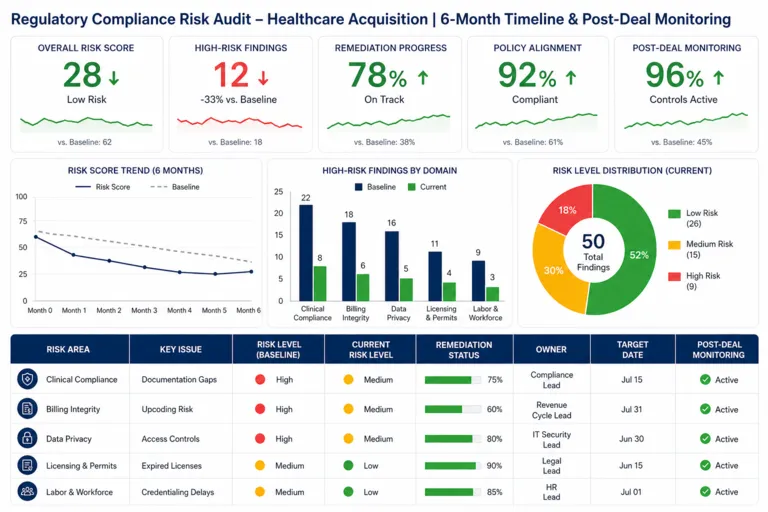Click the Clinical Compliance 75% progress bar
768x512 pixels.
(453, 380)
